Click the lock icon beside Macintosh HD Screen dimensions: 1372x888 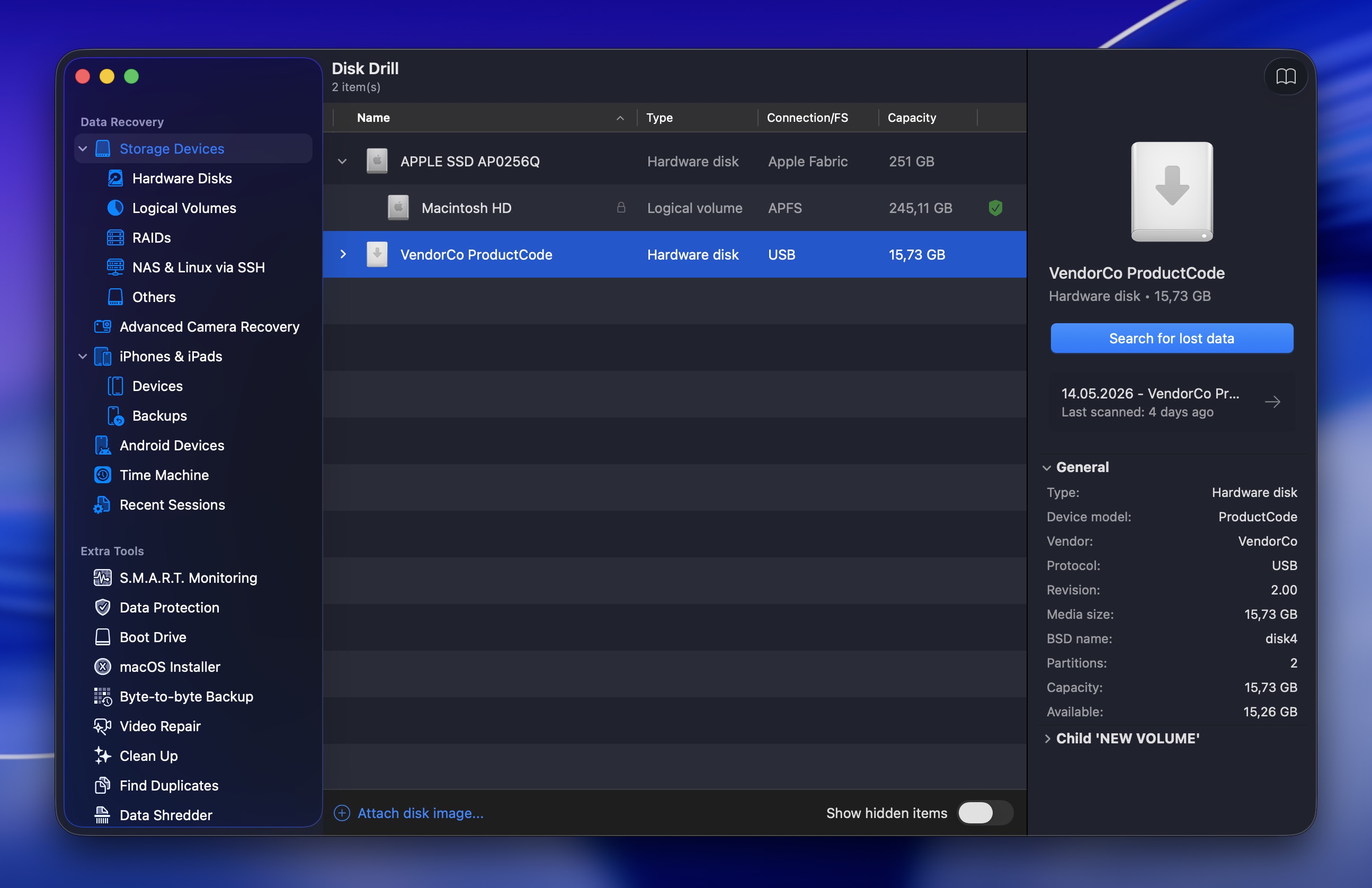coord(621,207)
